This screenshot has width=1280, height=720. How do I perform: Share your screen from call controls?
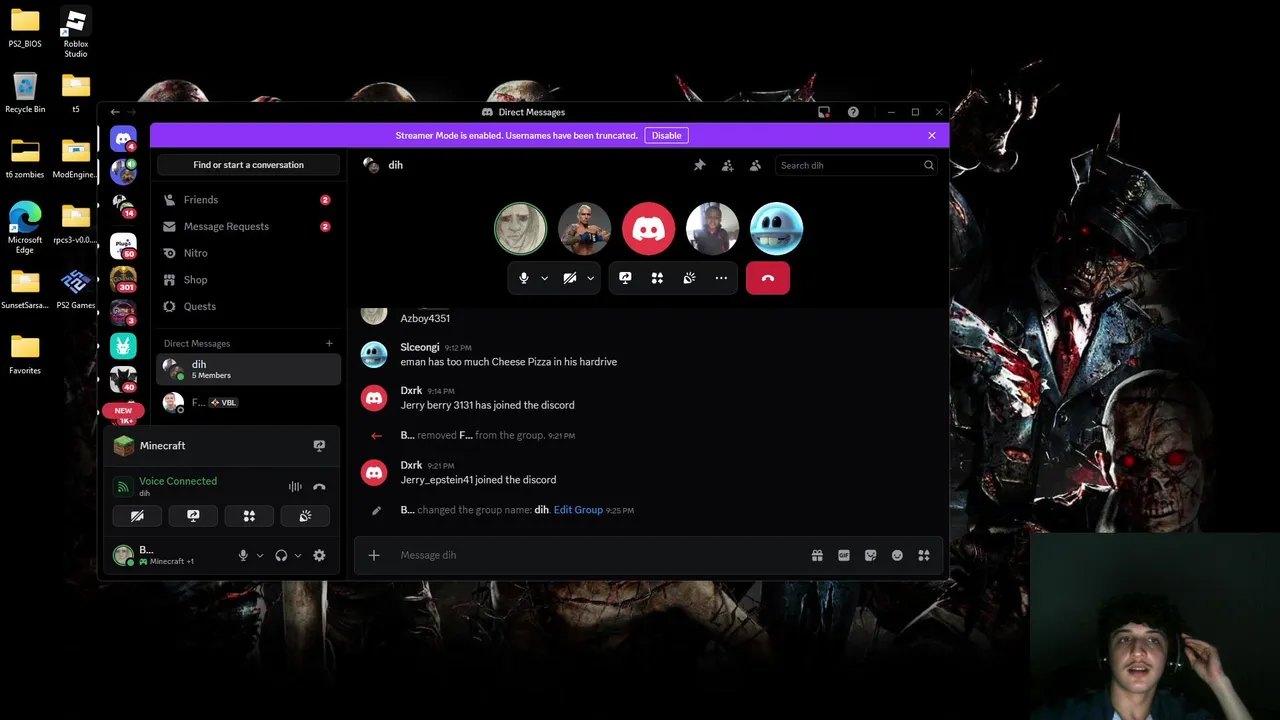[x=625, y=278]
